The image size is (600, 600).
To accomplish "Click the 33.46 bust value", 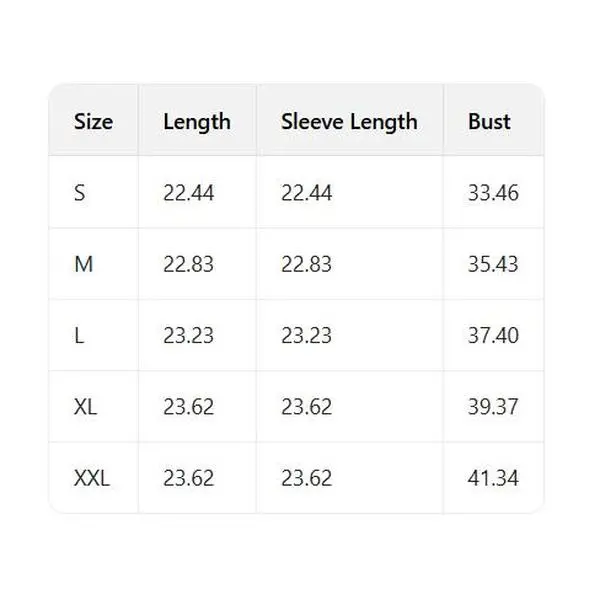I will coord(493,193).
